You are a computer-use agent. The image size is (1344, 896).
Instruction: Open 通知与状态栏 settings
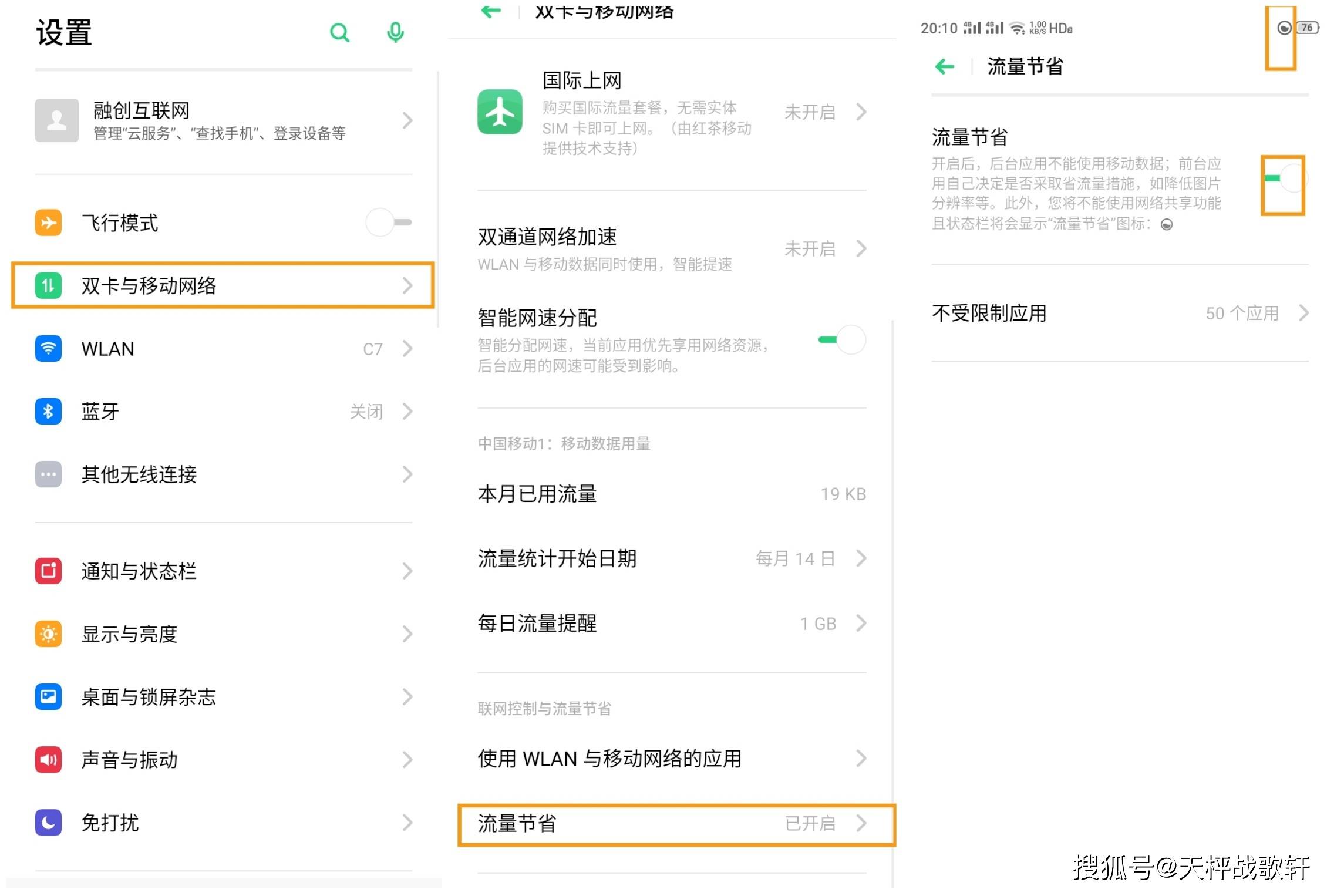[224, 571]
